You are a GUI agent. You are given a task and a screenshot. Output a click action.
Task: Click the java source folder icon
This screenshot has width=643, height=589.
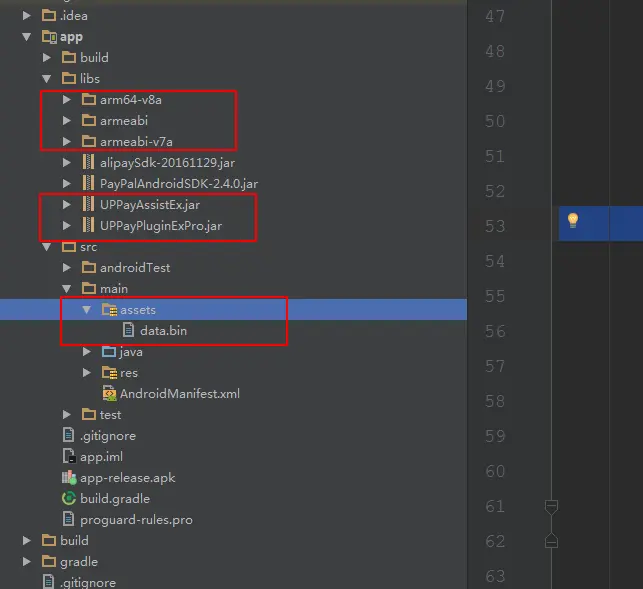coord(109,352)
